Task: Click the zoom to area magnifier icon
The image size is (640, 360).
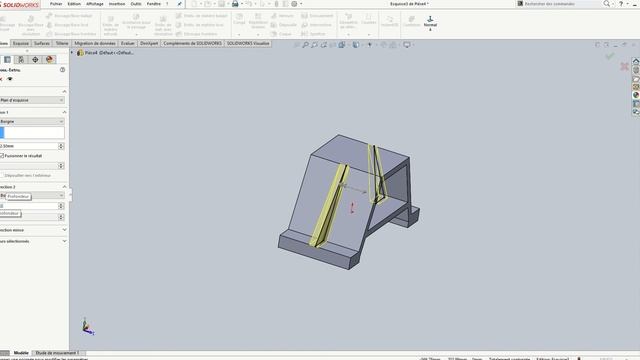Action: point(314,45)
